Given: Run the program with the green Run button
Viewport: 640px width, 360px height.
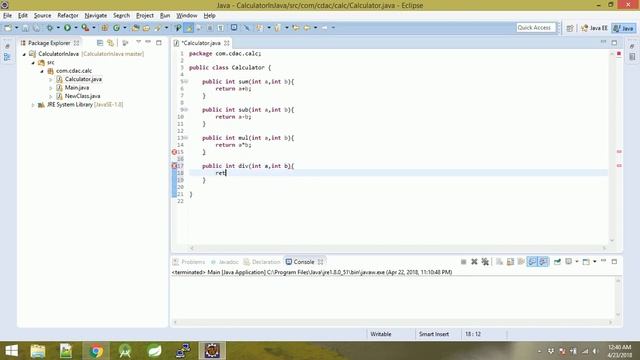Looking at the screenshot, I should 67,28.
